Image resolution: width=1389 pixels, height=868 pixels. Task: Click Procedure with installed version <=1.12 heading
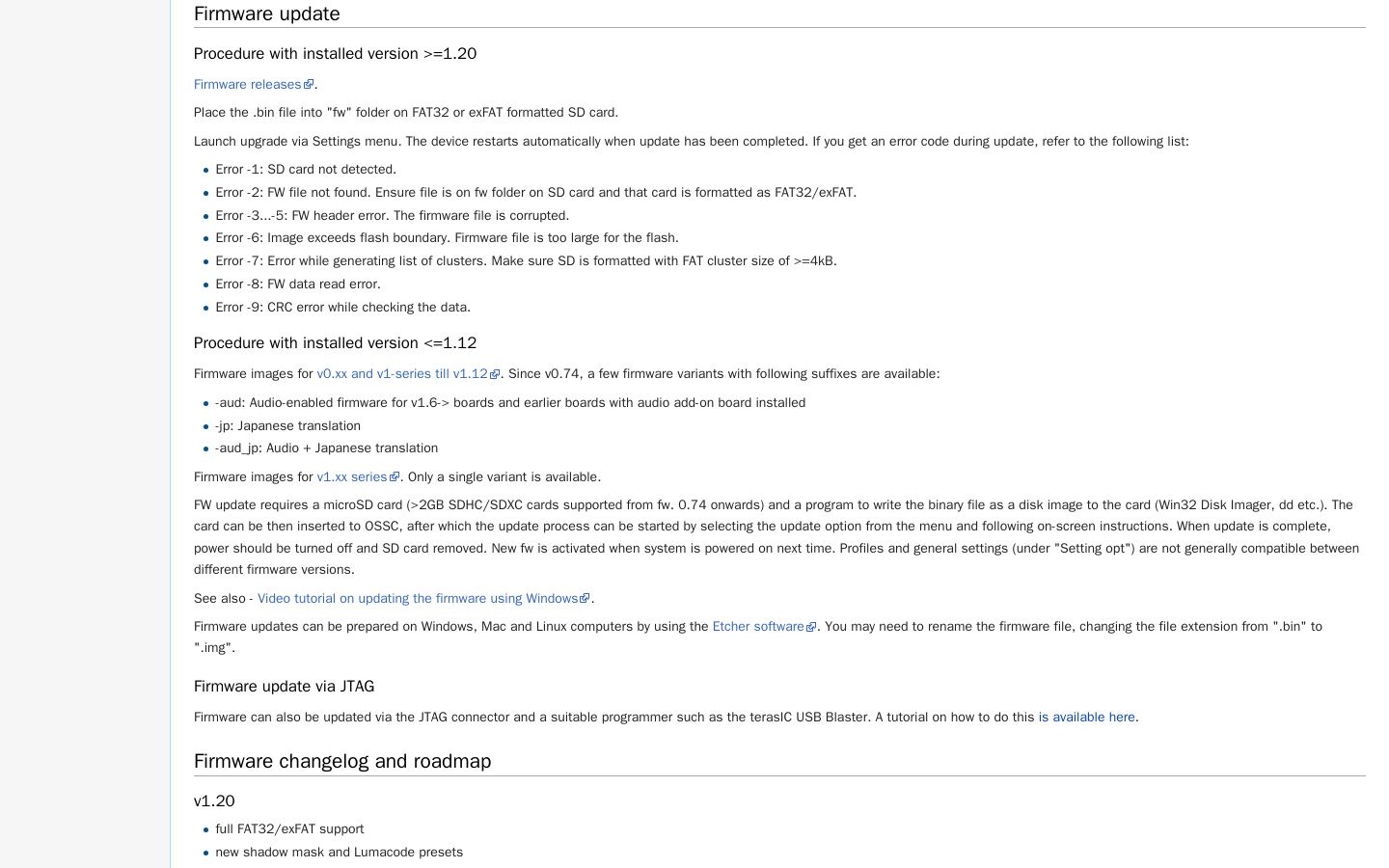click(336, 343)
